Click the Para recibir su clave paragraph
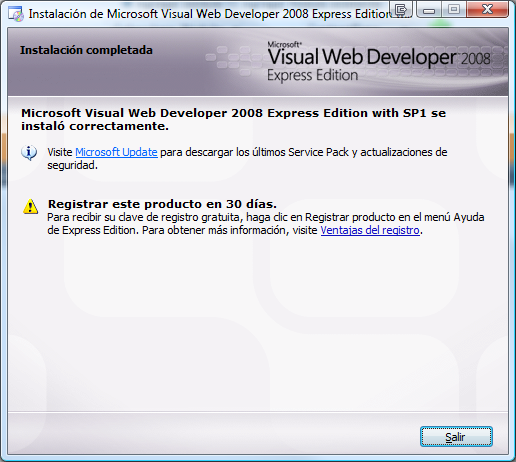The image size is (516, 462). point(266,224)
